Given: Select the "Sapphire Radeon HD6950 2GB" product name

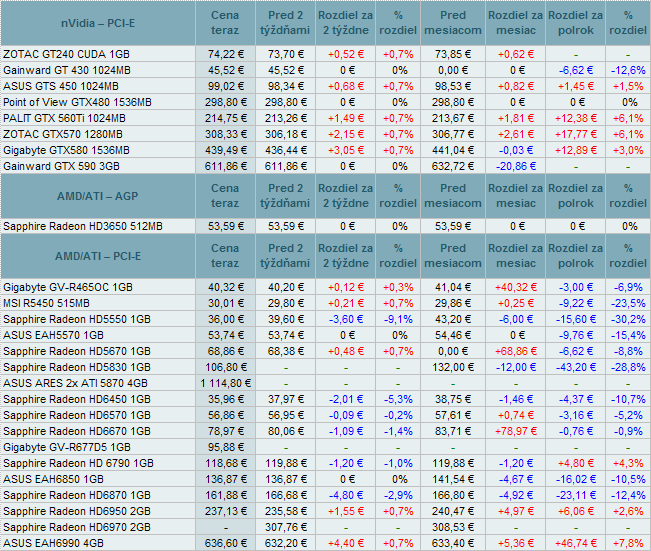Looking at the screenshot, I should click(x=77, y=511).
